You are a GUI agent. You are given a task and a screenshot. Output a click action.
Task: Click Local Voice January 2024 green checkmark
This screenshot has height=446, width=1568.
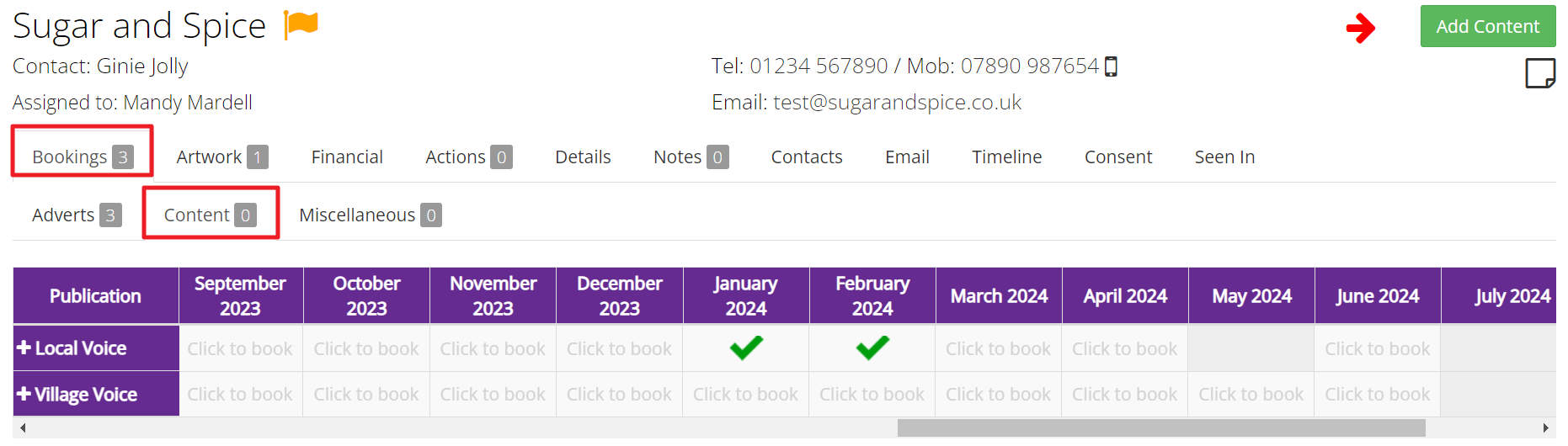[746, 347]
